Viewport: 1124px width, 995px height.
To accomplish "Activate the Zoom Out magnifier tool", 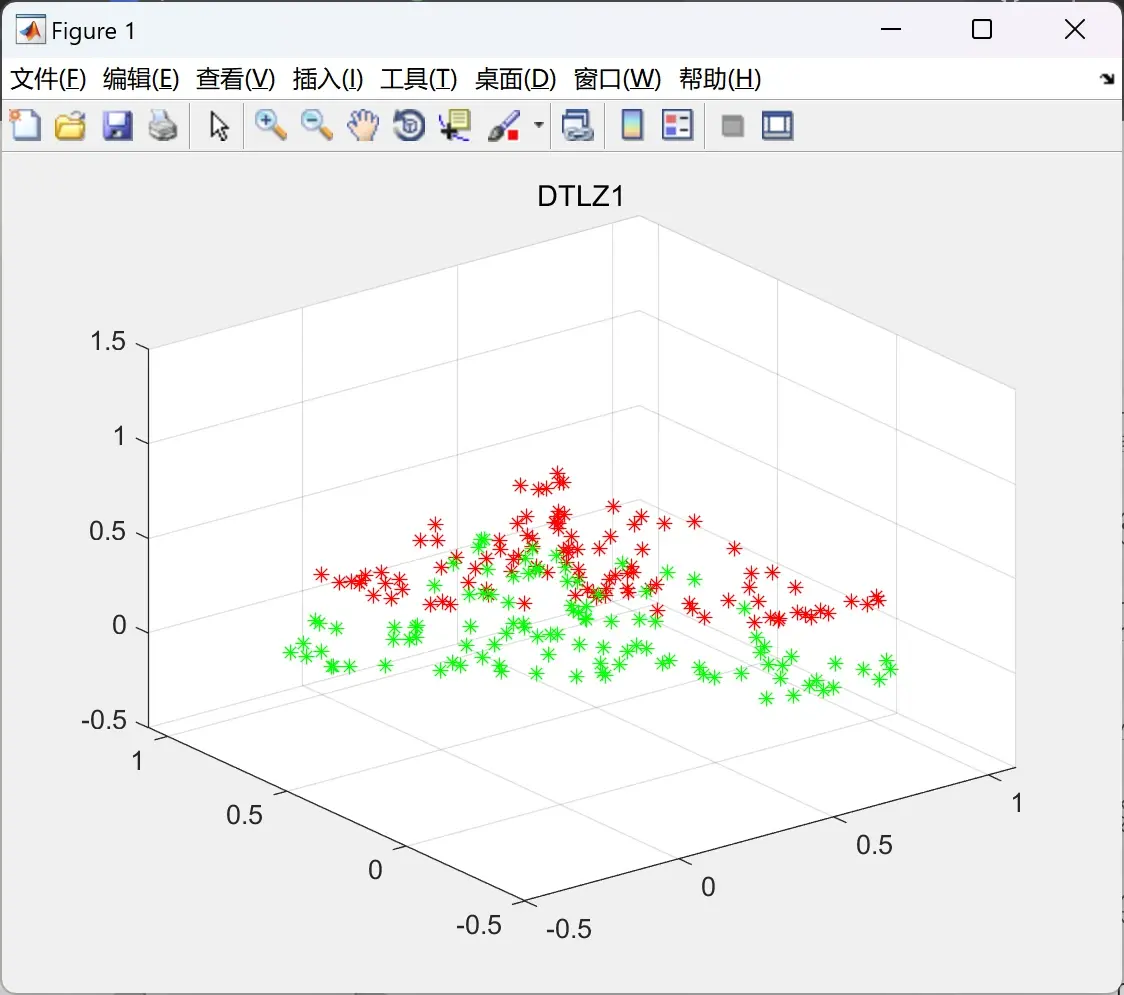I will pyautogui.click(x=316, y=125).
